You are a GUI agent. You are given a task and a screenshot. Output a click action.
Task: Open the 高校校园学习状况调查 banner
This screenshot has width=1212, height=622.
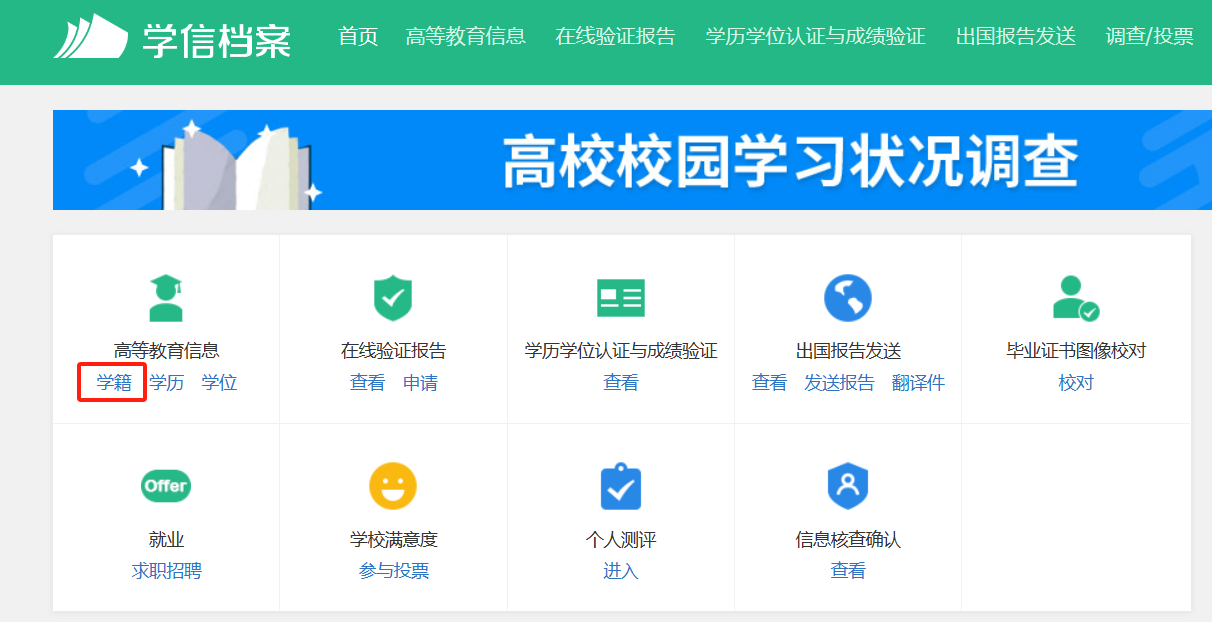coord(621,160)
